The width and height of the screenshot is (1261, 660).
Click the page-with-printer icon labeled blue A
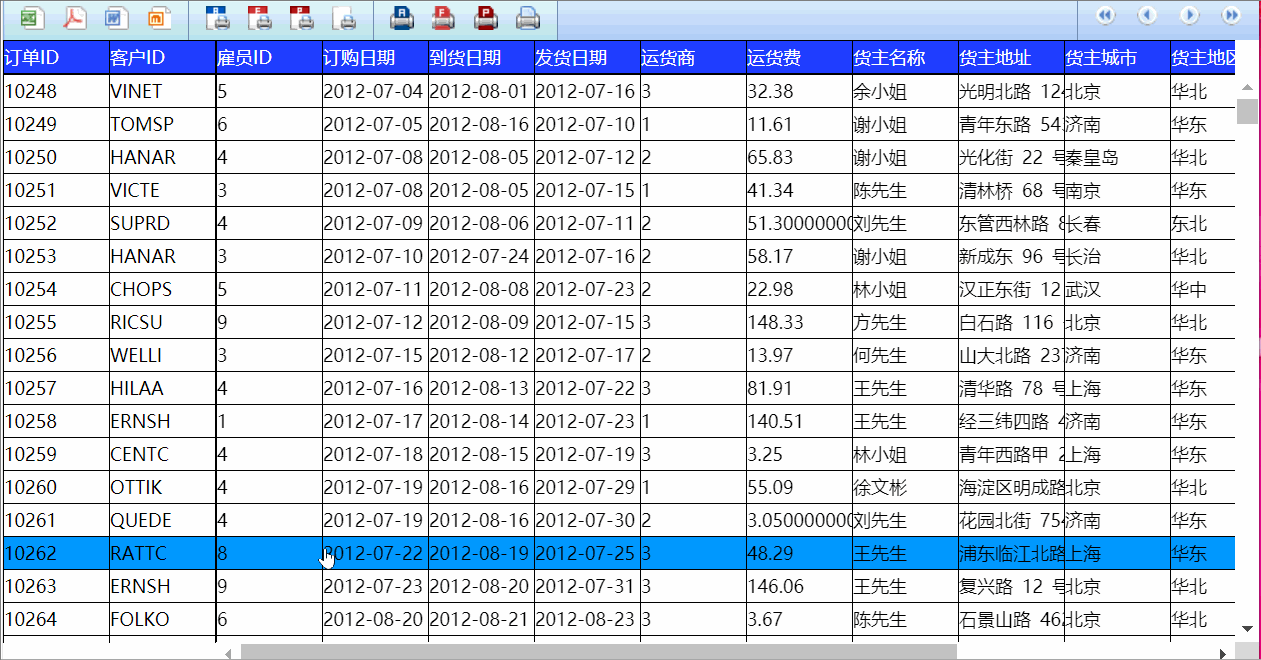(x=217, y=17)
